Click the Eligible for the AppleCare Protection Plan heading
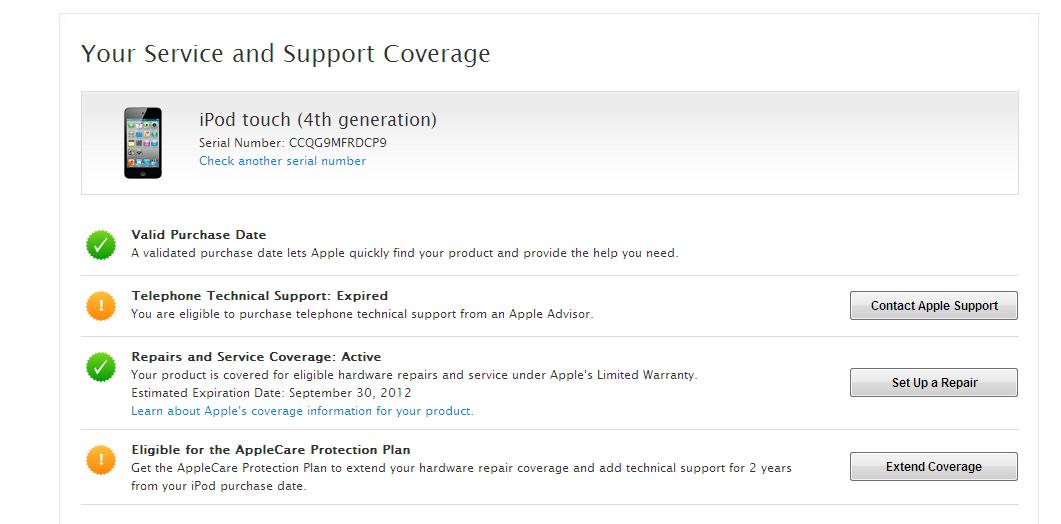The width and height of the screenshot is (1061, 524). coord(270,450)
